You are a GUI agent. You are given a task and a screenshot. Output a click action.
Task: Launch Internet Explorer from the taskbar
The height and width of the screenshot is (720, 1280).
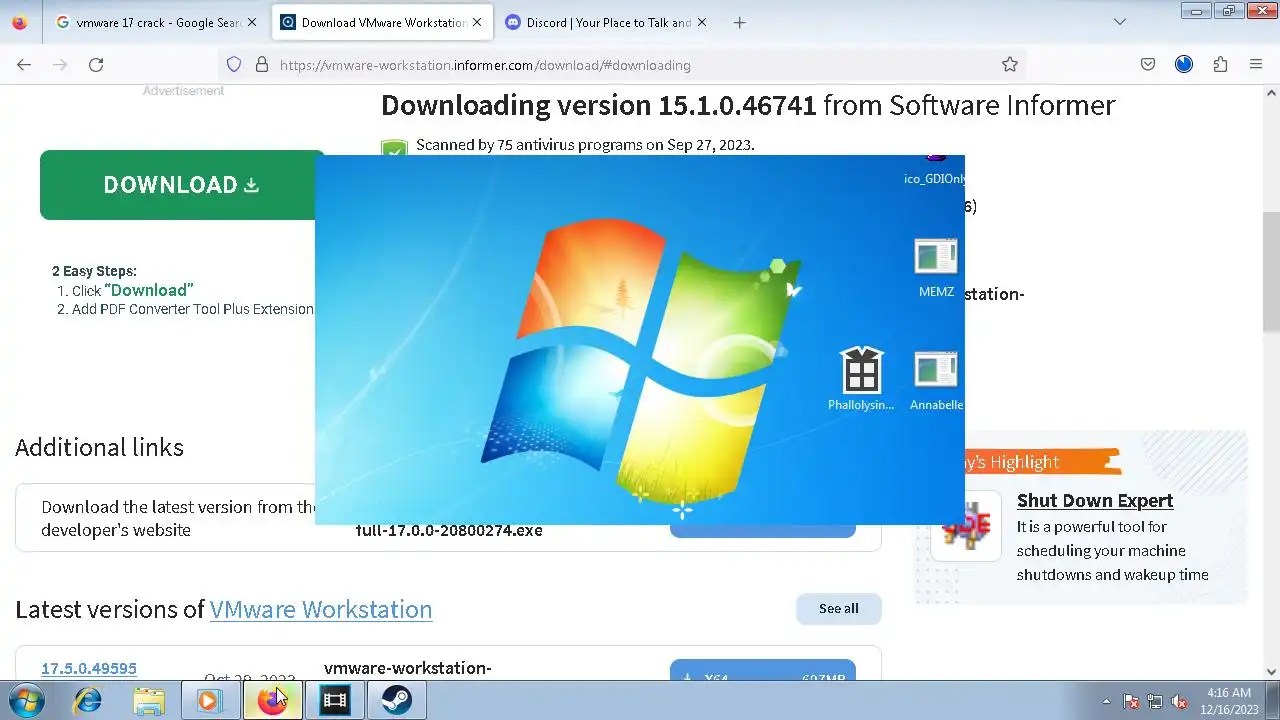pyautogui.click(x=88, y=701)
